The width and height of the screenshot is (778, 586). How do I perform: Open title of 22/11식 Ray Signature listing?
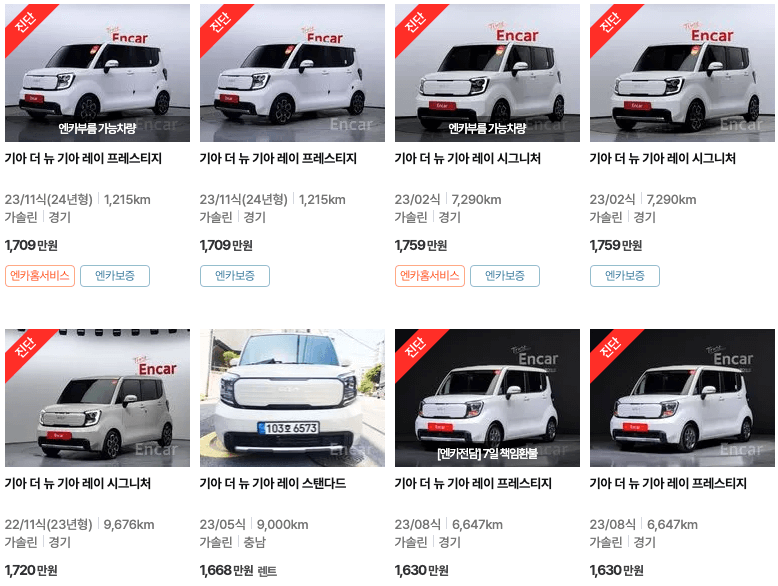[x=78, y=483]
